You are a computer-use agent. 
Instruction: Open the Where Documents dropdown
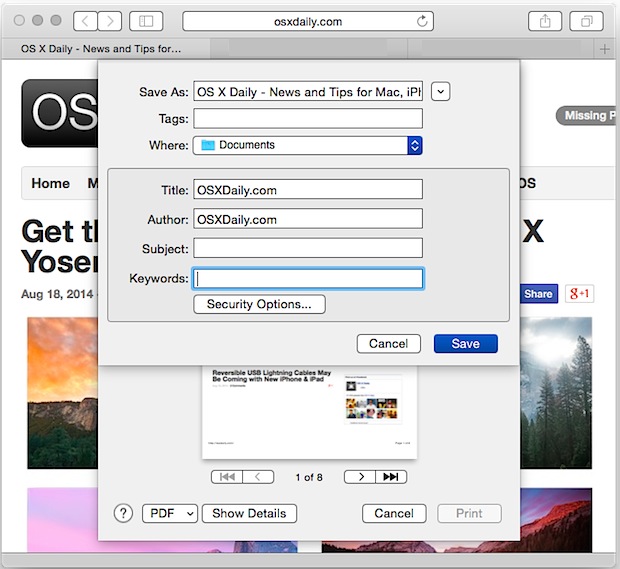click(308, 145)
